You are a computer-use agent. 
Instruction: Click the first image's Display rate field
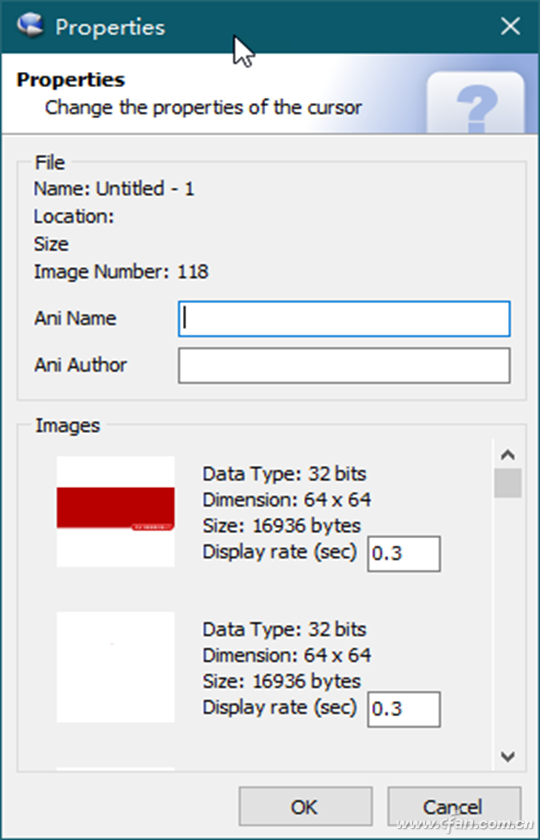404,553
